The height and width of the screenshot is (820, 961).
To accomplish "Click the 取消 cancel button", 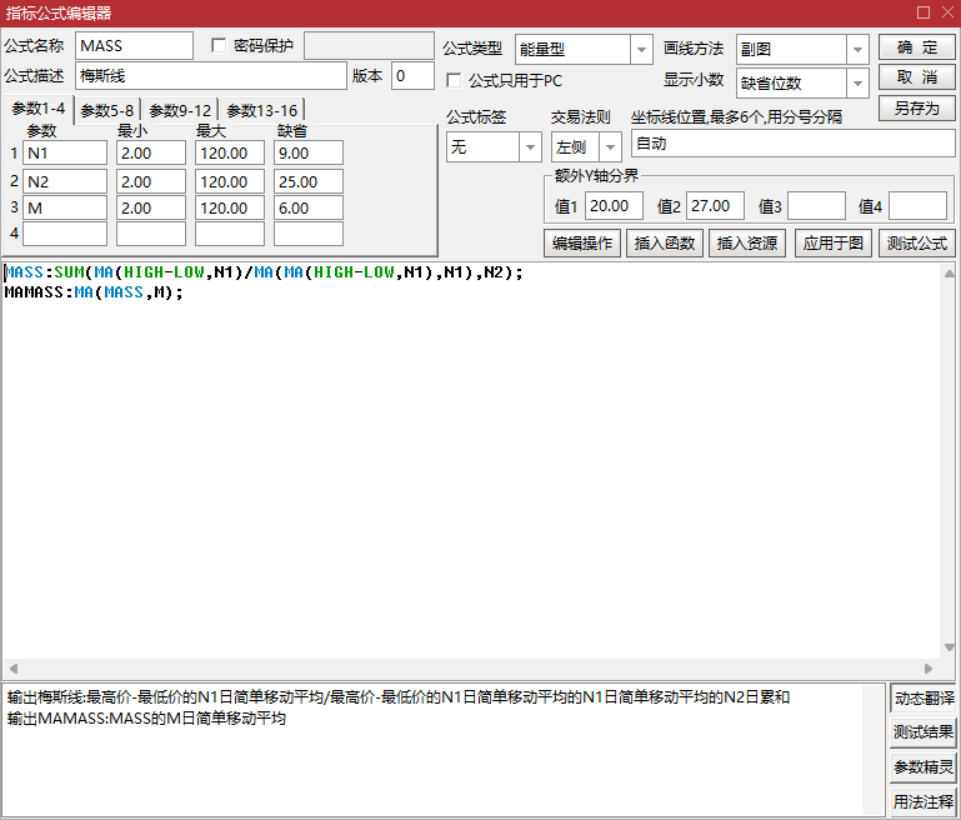I will (x=917, y=77).
